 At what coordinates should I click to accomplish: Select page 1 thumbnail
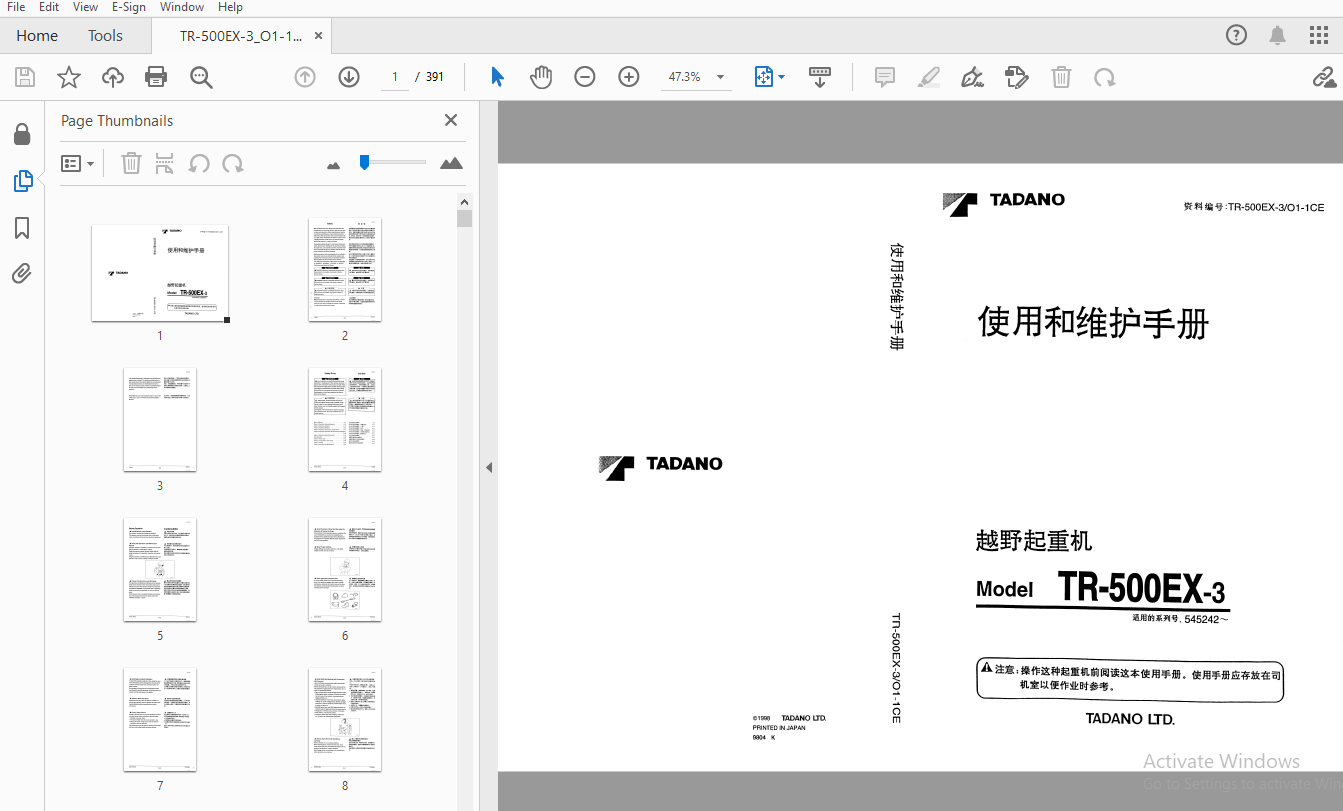click(160, 273)
